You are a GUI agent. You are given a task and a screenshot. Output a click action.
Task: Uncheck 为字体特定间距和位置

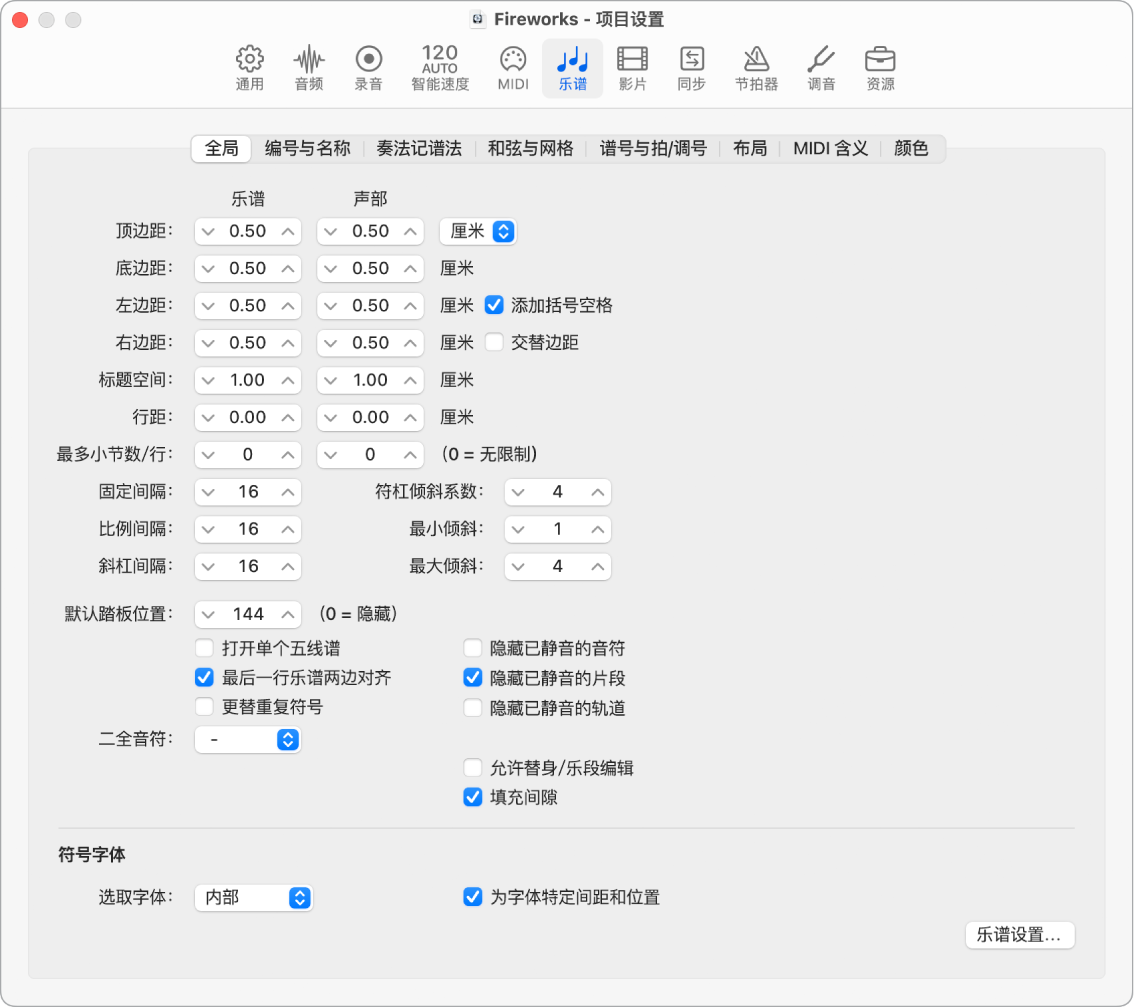pos(472,897)
